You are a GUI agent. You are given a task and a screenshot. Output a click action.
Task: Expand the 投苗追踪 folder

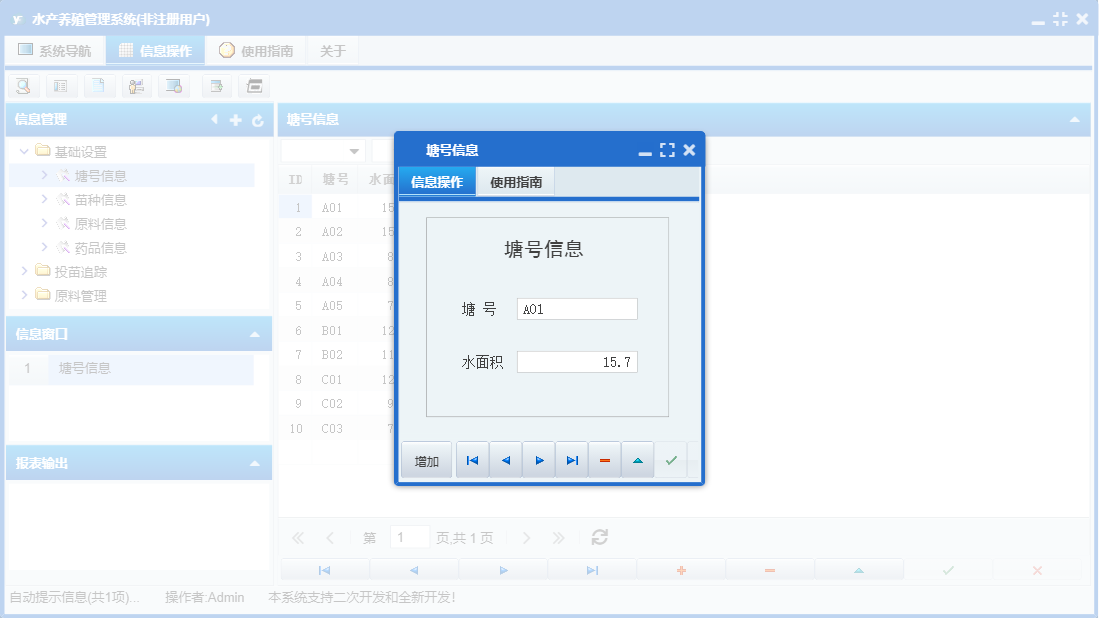[x=24, y=270]
